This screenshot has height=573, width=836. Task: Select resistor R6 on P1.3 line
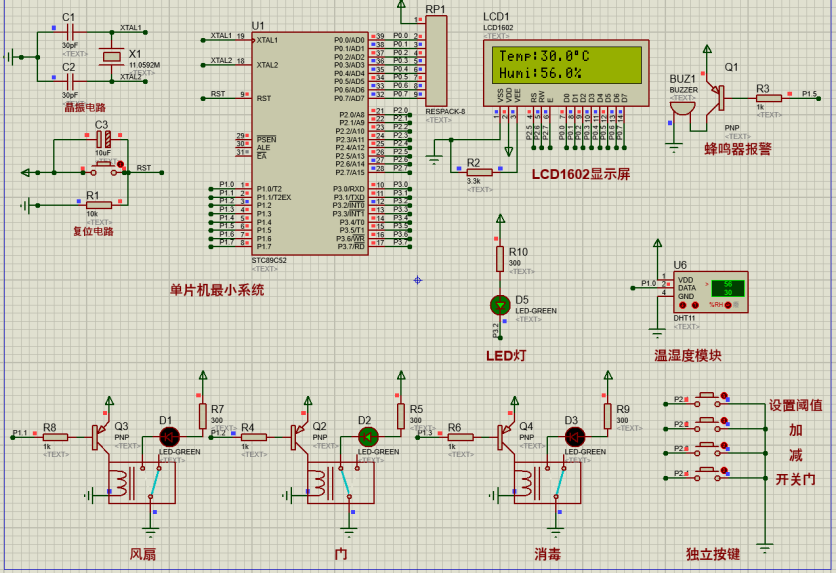(460, 437)
